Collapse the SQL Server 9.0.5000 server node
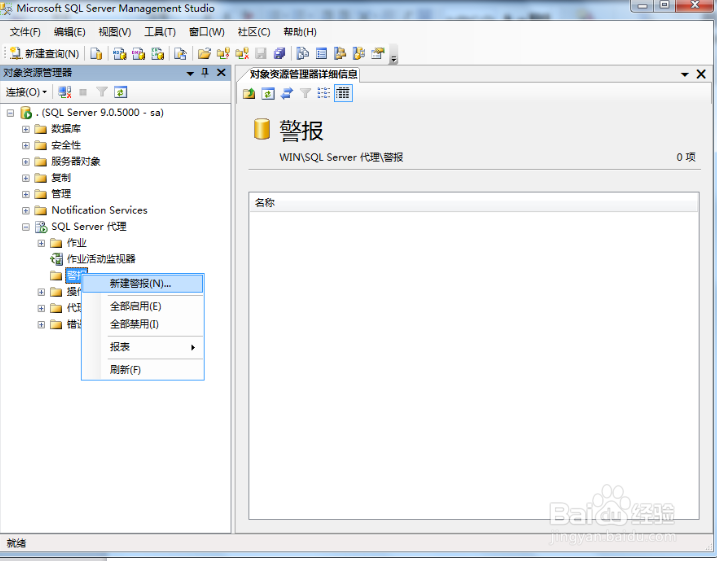 point(10,113)
